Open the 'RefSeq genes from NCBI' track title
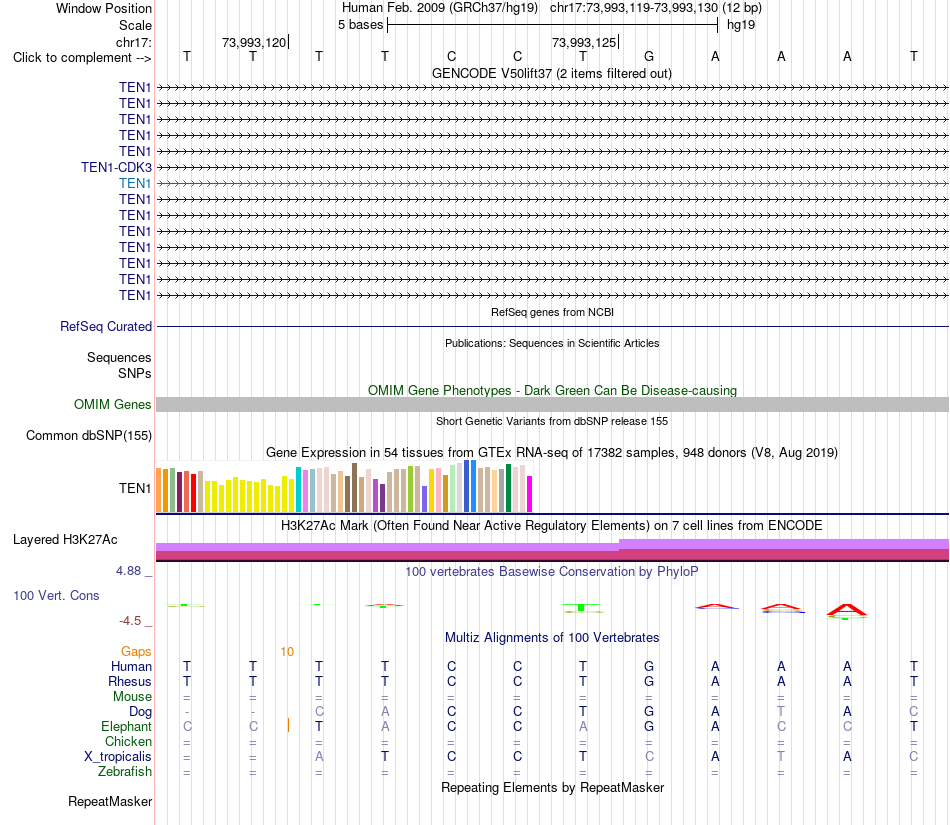The width and height of the screenshot is (950, 825). click(x=552, y=312)
